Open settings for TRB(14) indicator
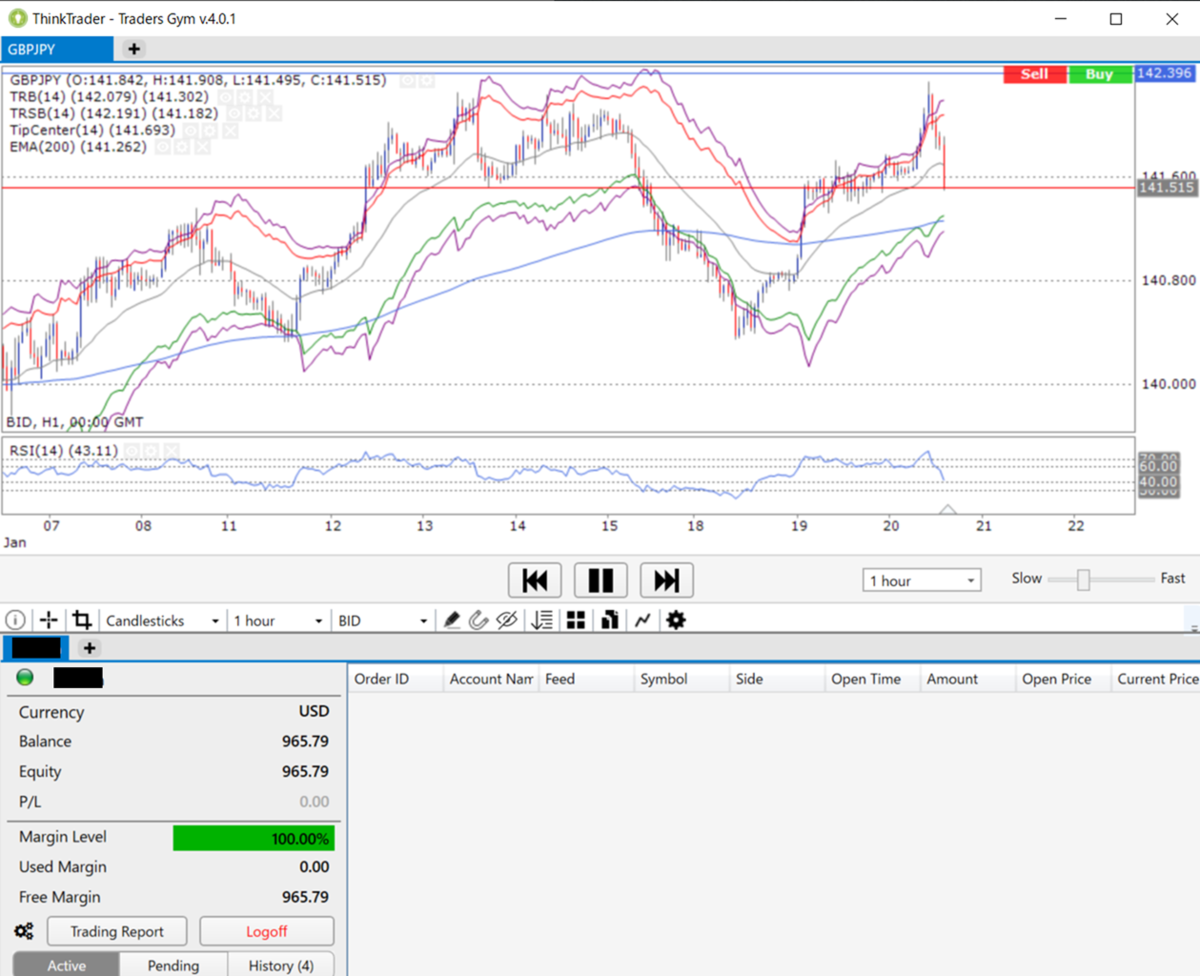 coord(245,97)
